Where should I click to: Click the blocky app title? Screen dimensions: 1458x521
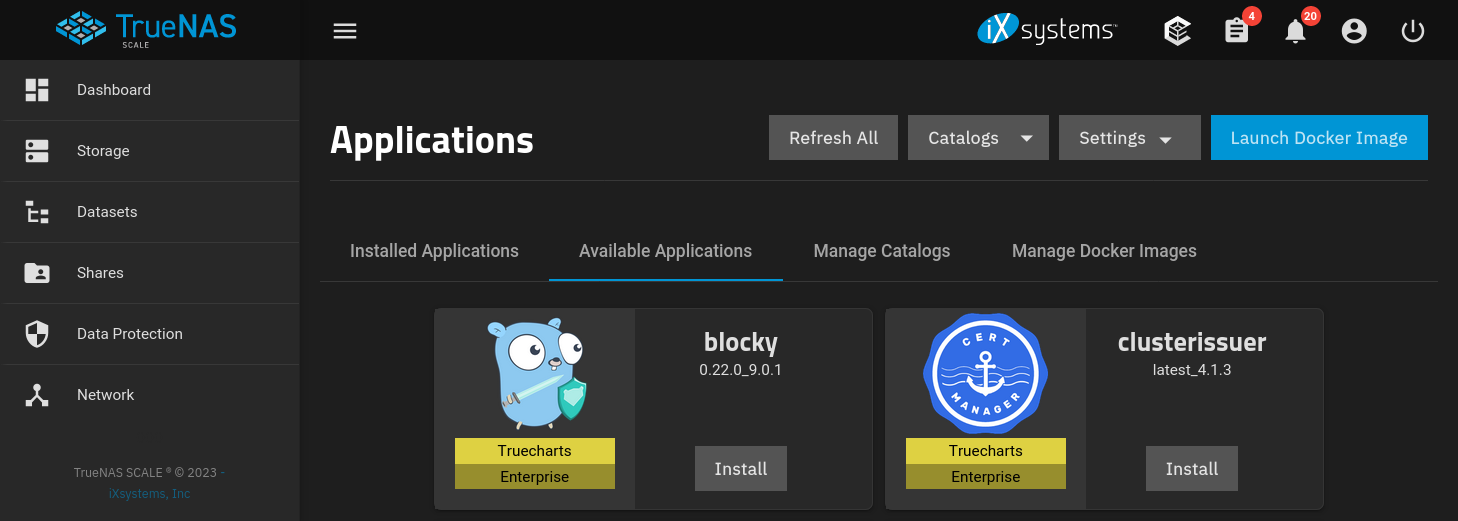click(741, 342)
